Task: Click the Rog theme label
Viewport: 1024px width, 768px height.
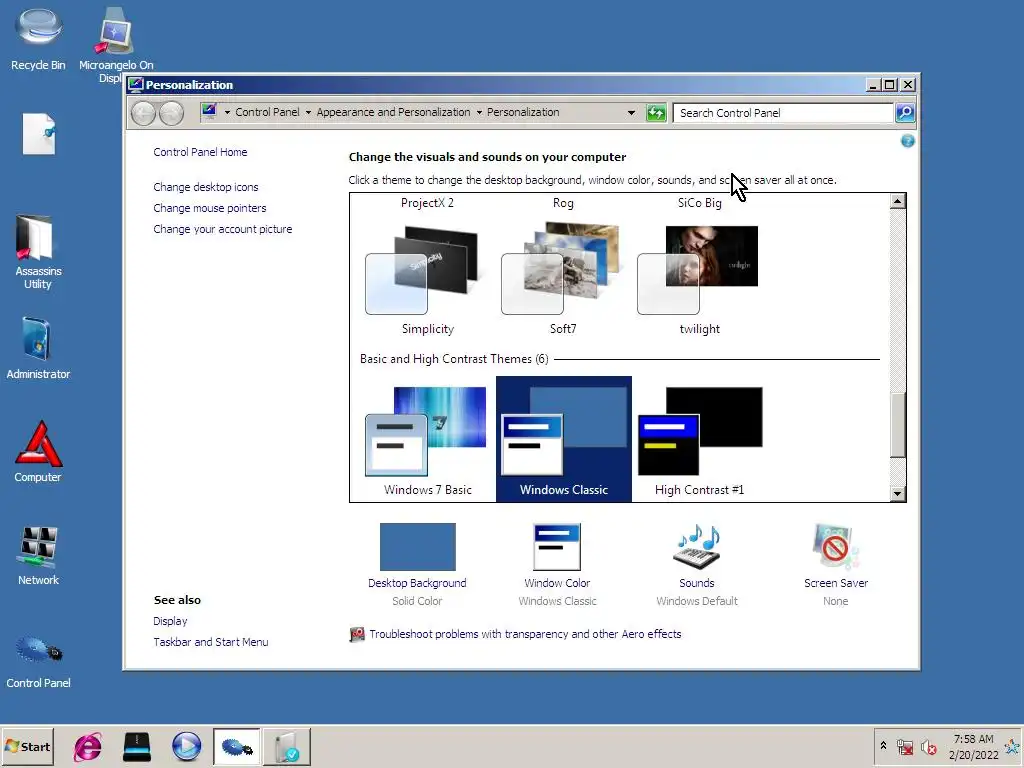Action: [563, 203]
